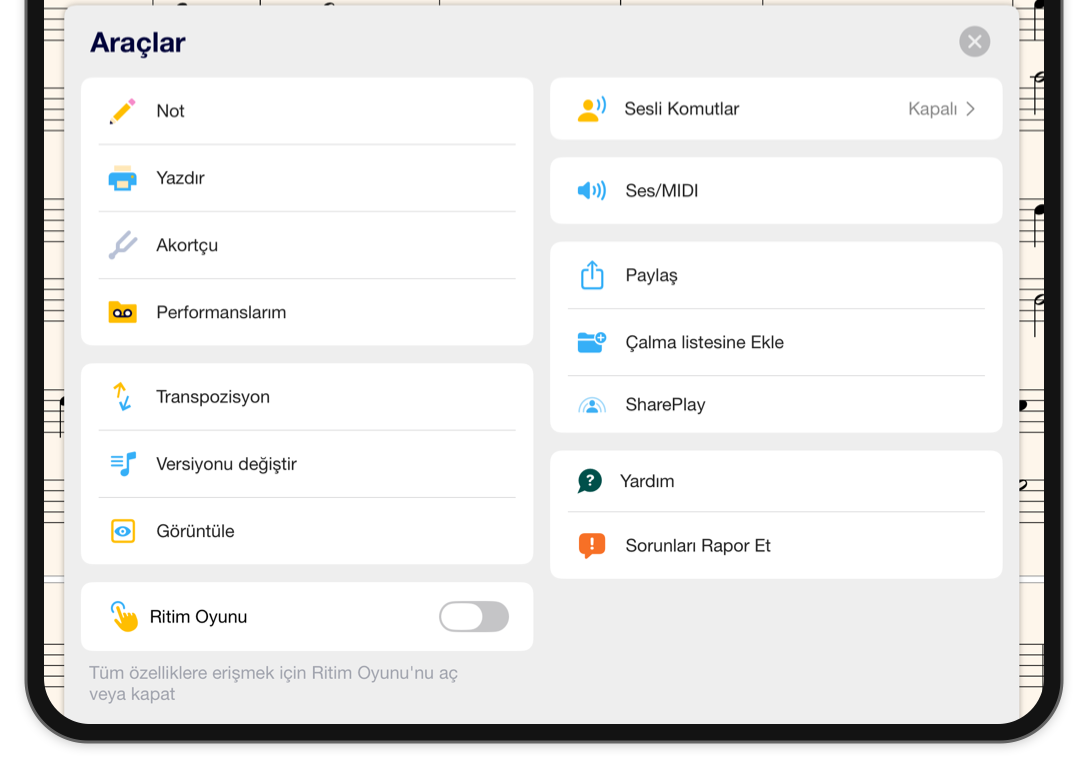Viewport: 1088px width, 762px height.
Task: Click the Çalma listesine Ekle folder icon
Action: pos(592,342)
